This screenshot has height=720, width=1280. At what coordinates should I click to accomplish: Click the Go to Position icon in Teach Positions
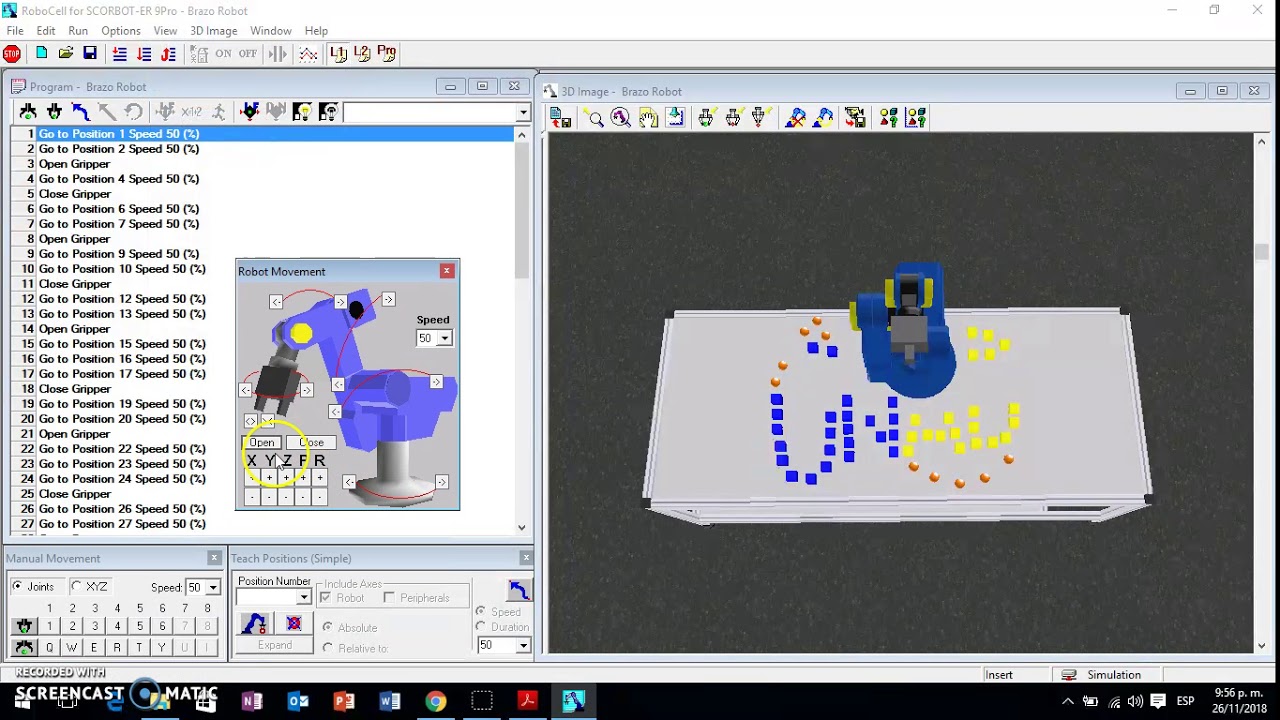[518, 590]
